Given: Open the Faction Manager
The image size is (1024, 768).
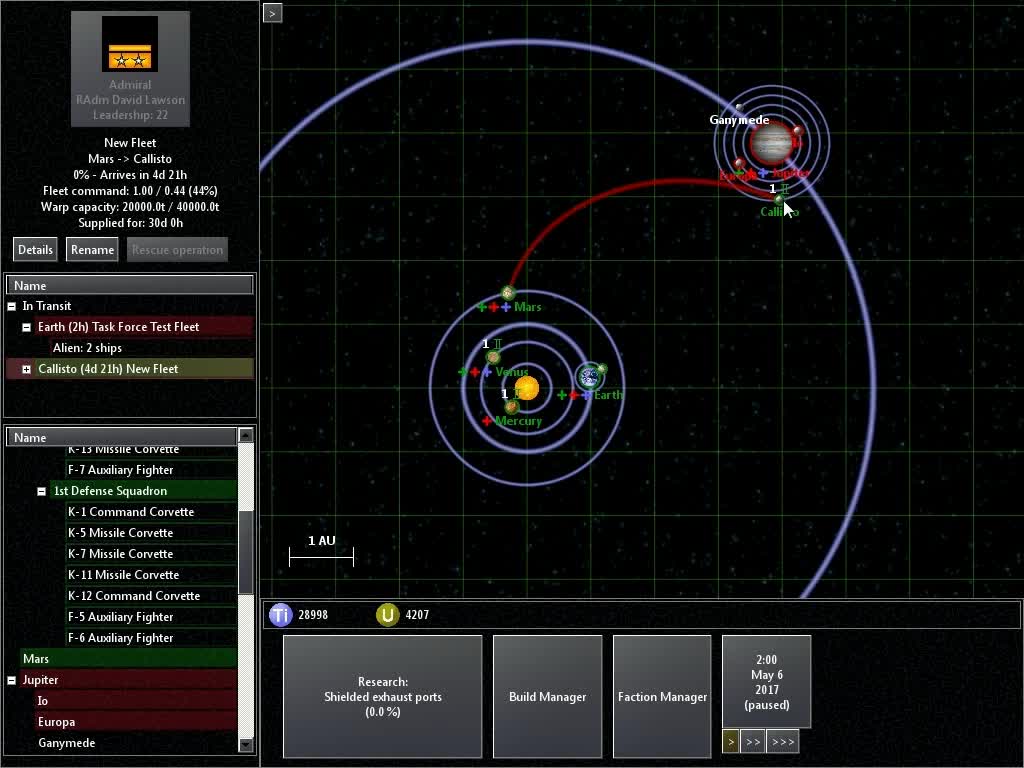Looking at the screenshot, I should pos(662,696).
